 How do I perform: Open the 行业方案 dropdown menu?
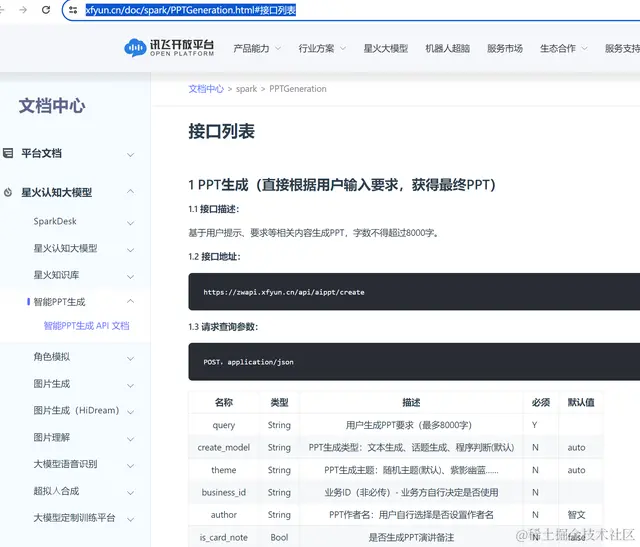322,49
